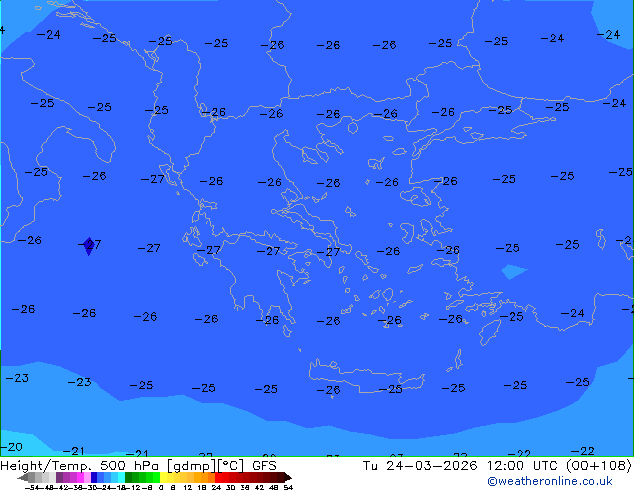Click the bright red swatch above the 24 legend label

[x=218, y=477]
